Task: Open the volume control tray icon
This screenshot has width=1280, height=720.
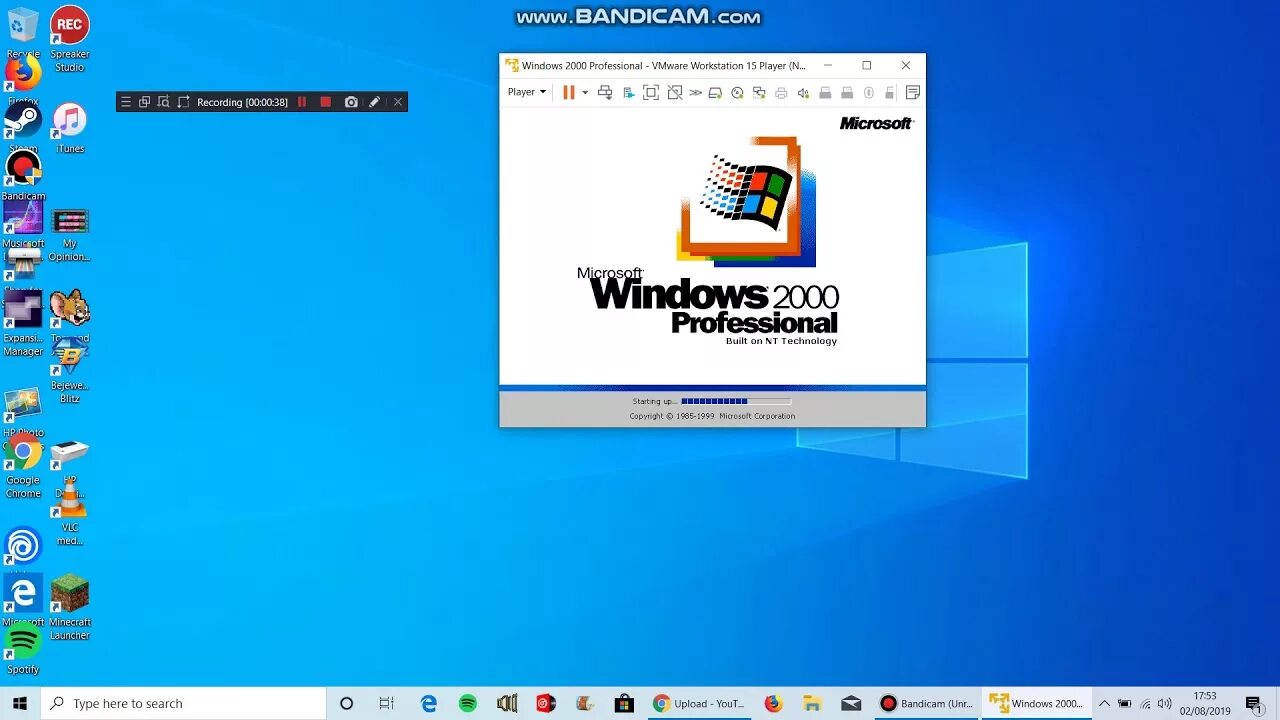Action: tap(1164, 703)
